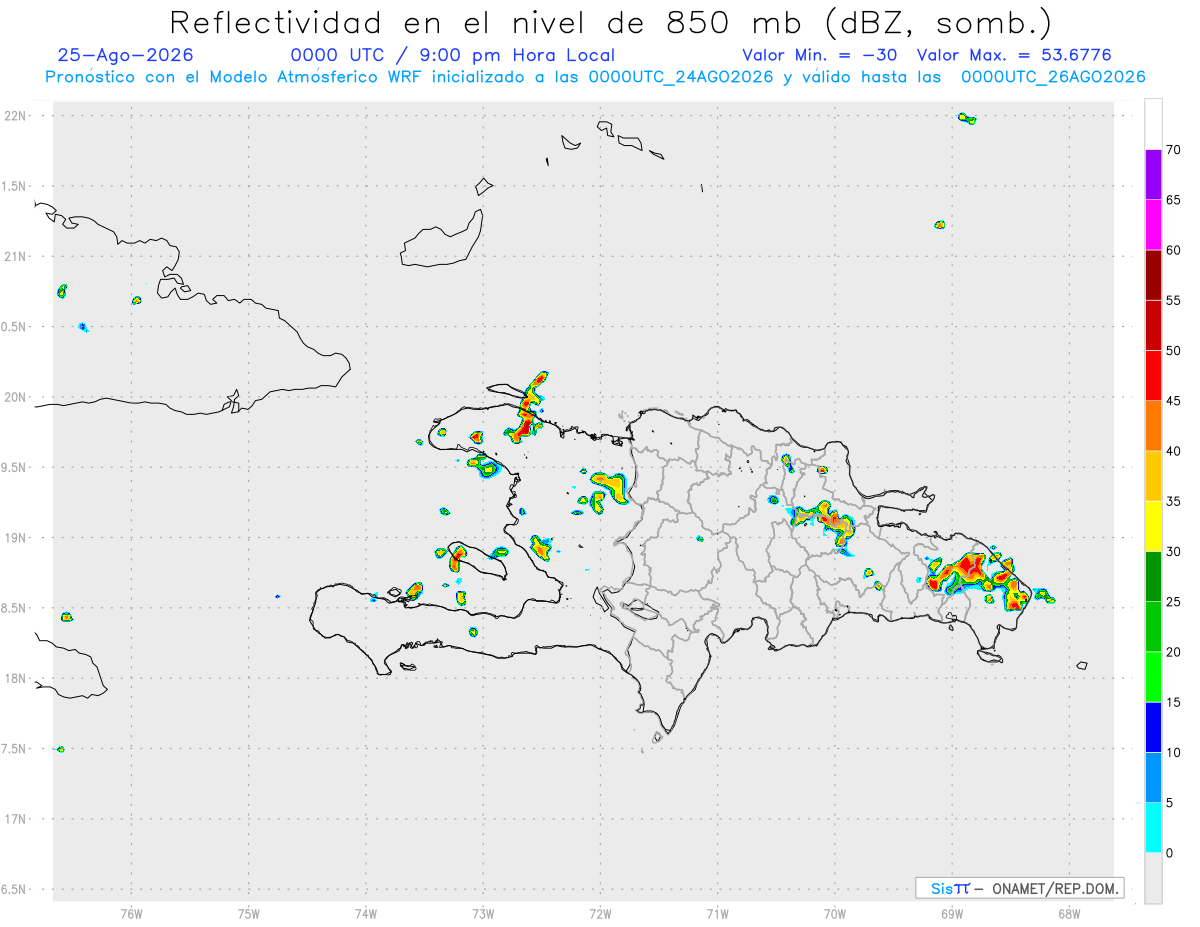This screenshot has height=927, width=1200.
Task: Click the '20' value on the color bar
Action: coord(1174,652)
